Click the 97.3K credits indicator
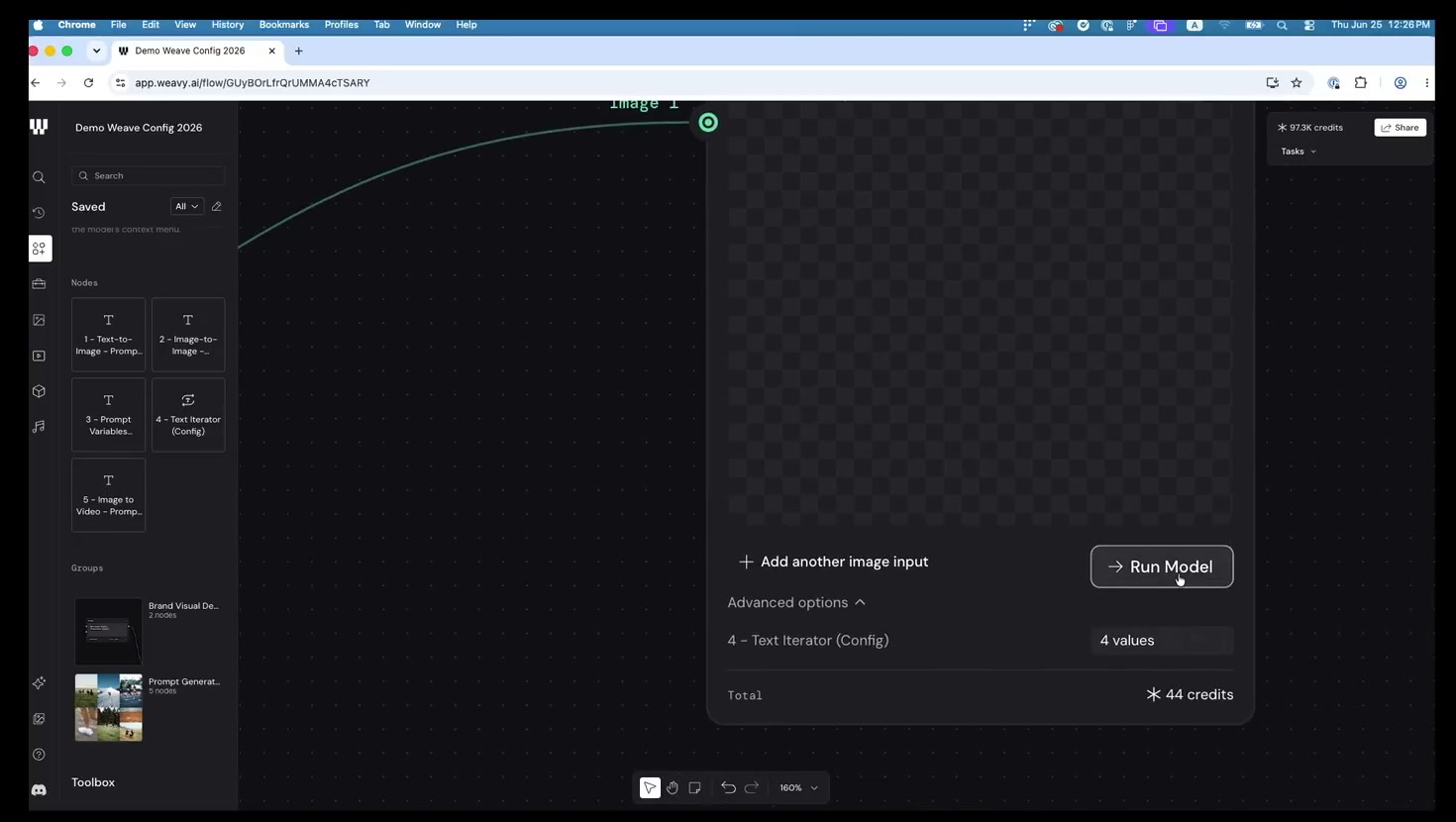Image resolution: width=1456 pixels, height=822 pixels. (x=1309, y=128)
